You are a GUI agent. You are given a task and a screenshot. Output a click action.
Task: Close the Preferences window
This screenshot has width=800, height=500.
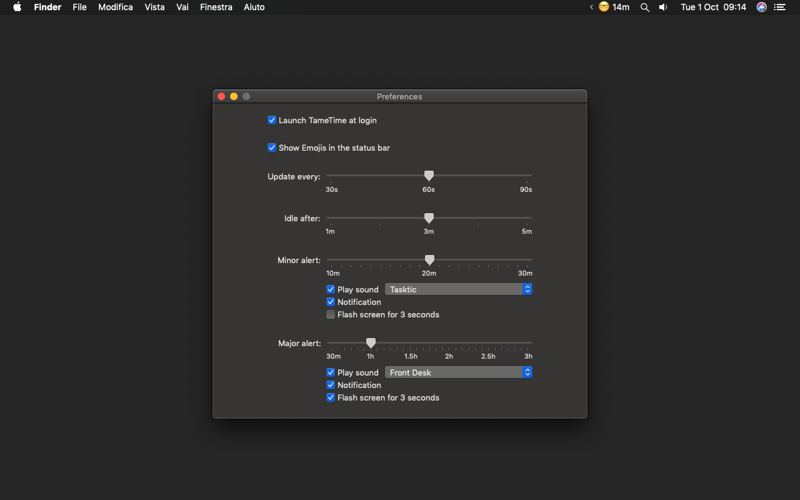(x=221, y=97)
